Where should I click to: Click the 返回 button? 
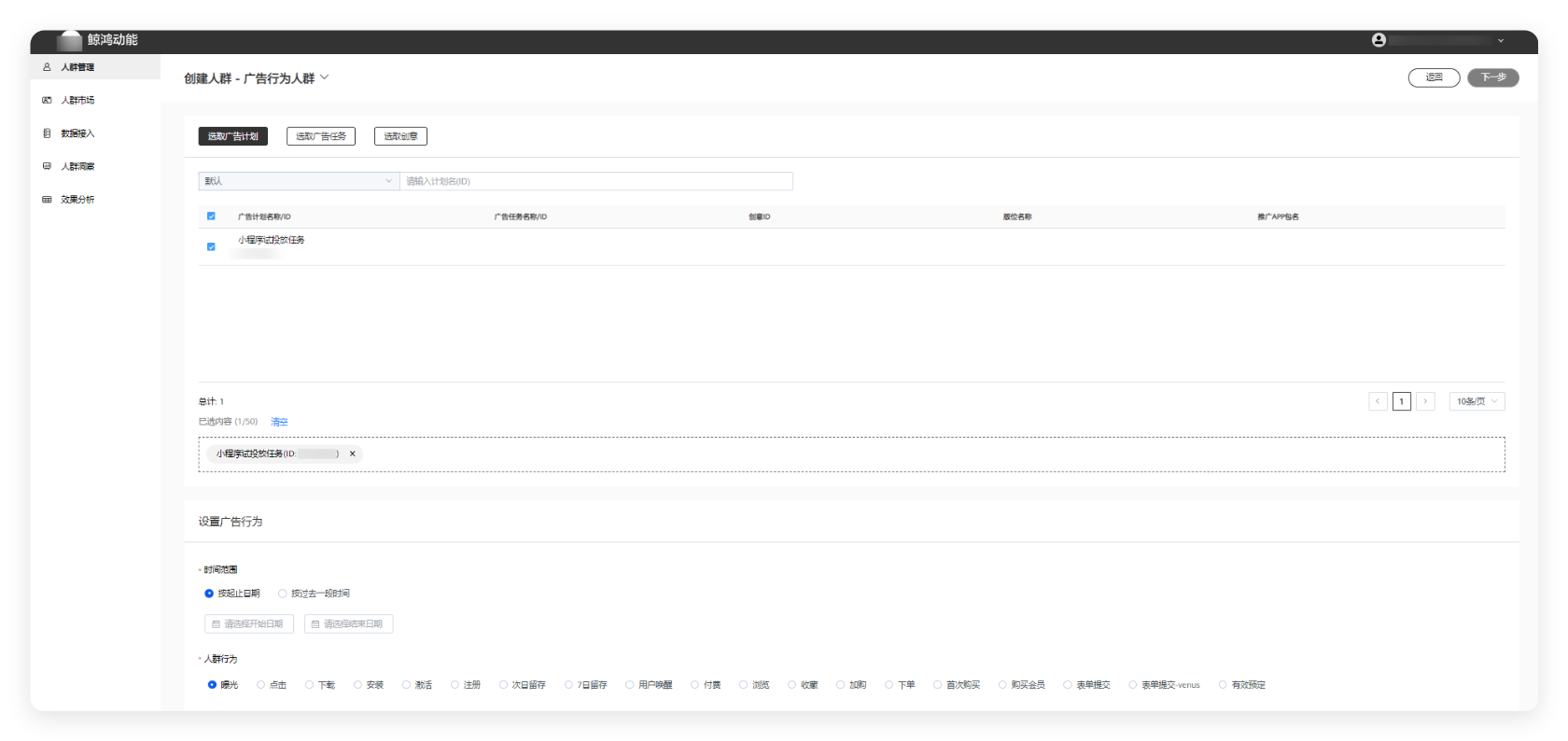1434,77
